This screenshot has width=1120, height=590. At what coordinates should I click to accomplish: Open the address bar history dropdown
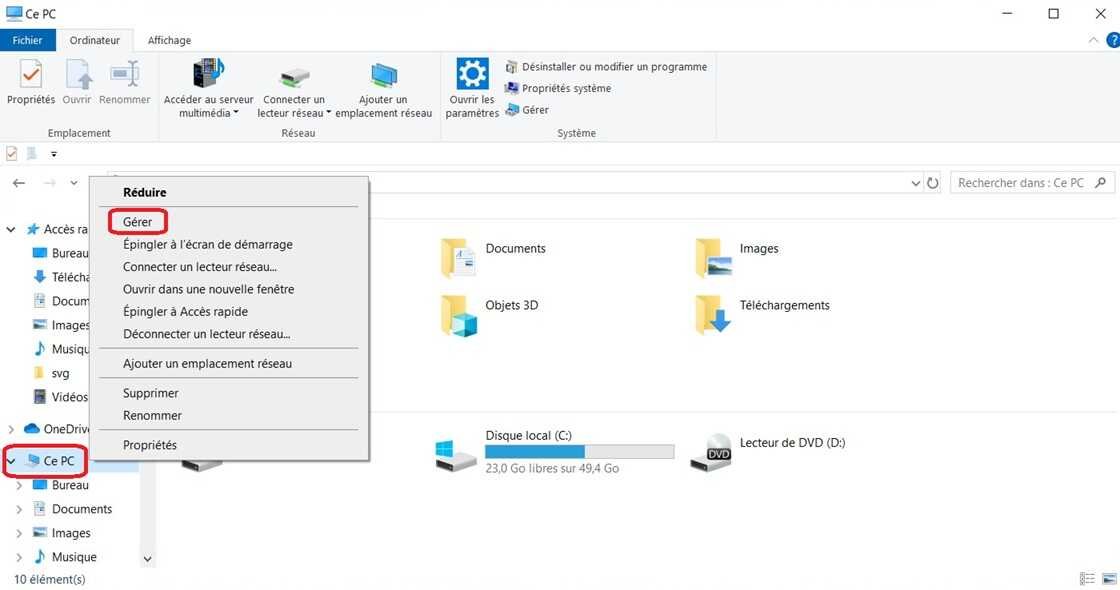(915, 183)
